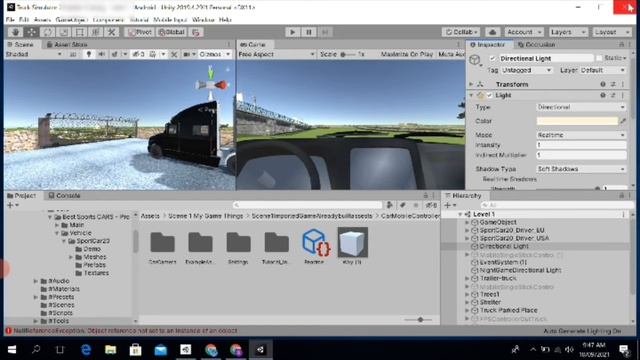Open the Shaded draw mode dropdown

coord(33,54)
